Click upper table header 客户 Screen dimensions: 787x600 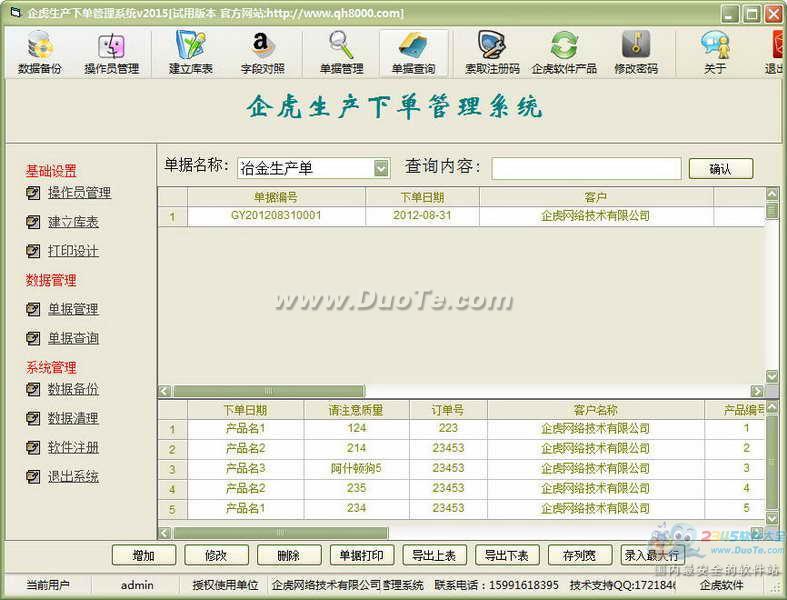click(596, 197)
